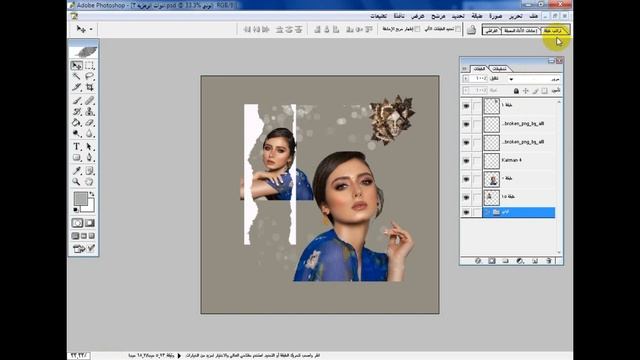640x360 pixels.
Task: Select the Eyedropper tool
Action: click(x=76, y=171)
